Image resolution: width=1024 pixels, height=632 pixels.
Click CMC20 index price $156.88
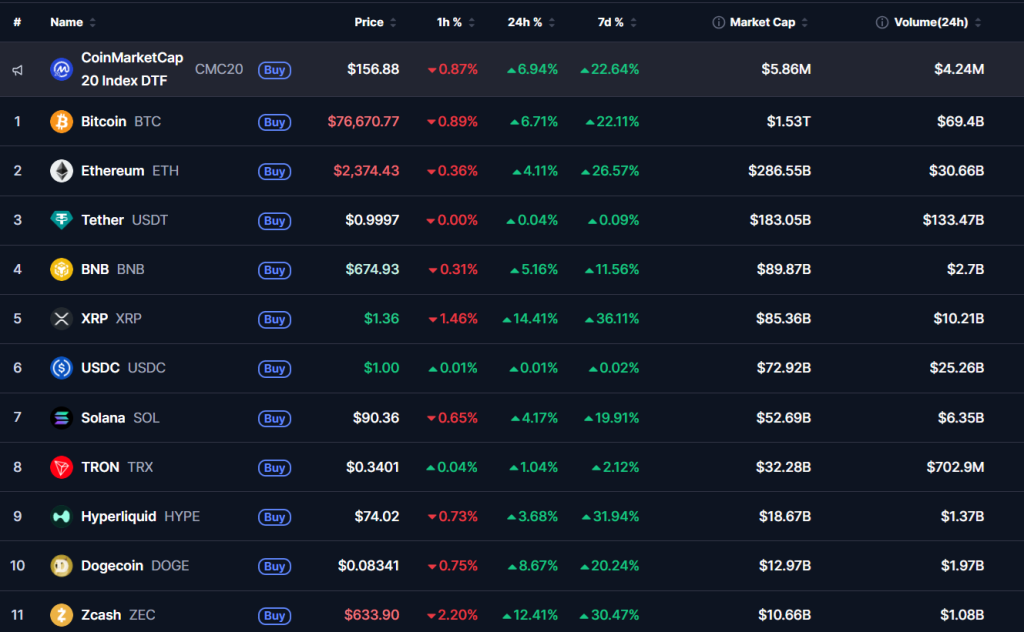(x=373, y=69)
